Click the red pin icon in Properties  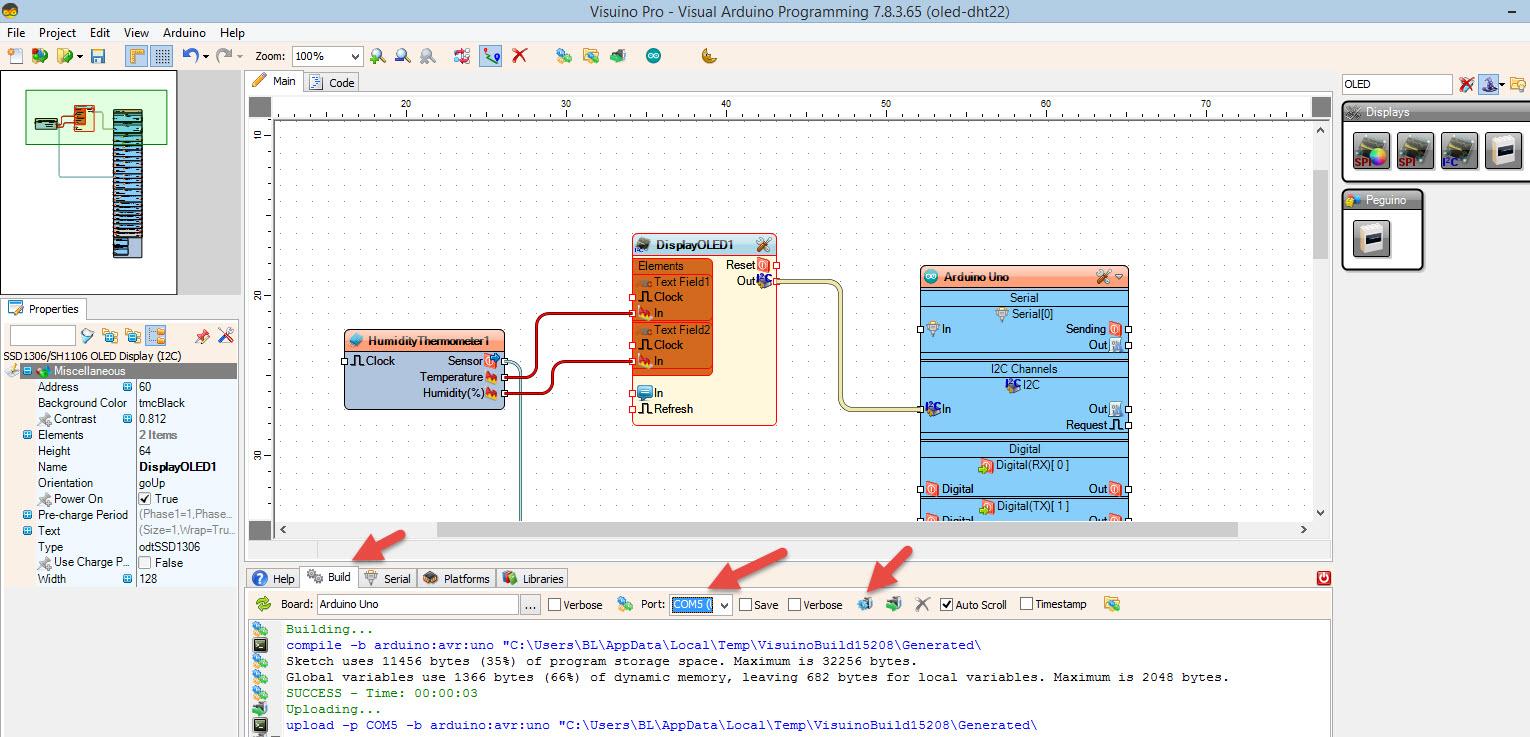tap(203, 336)
